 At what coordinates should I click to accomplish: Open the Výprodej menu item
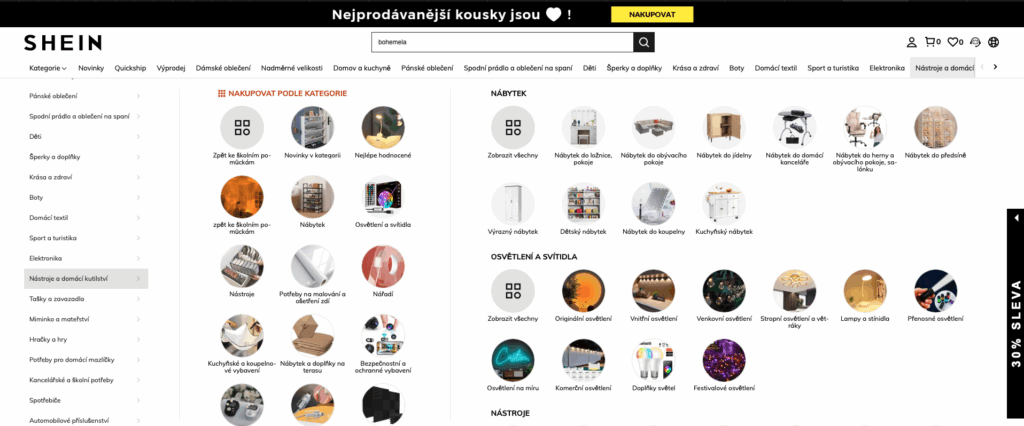tap(171, 68)
